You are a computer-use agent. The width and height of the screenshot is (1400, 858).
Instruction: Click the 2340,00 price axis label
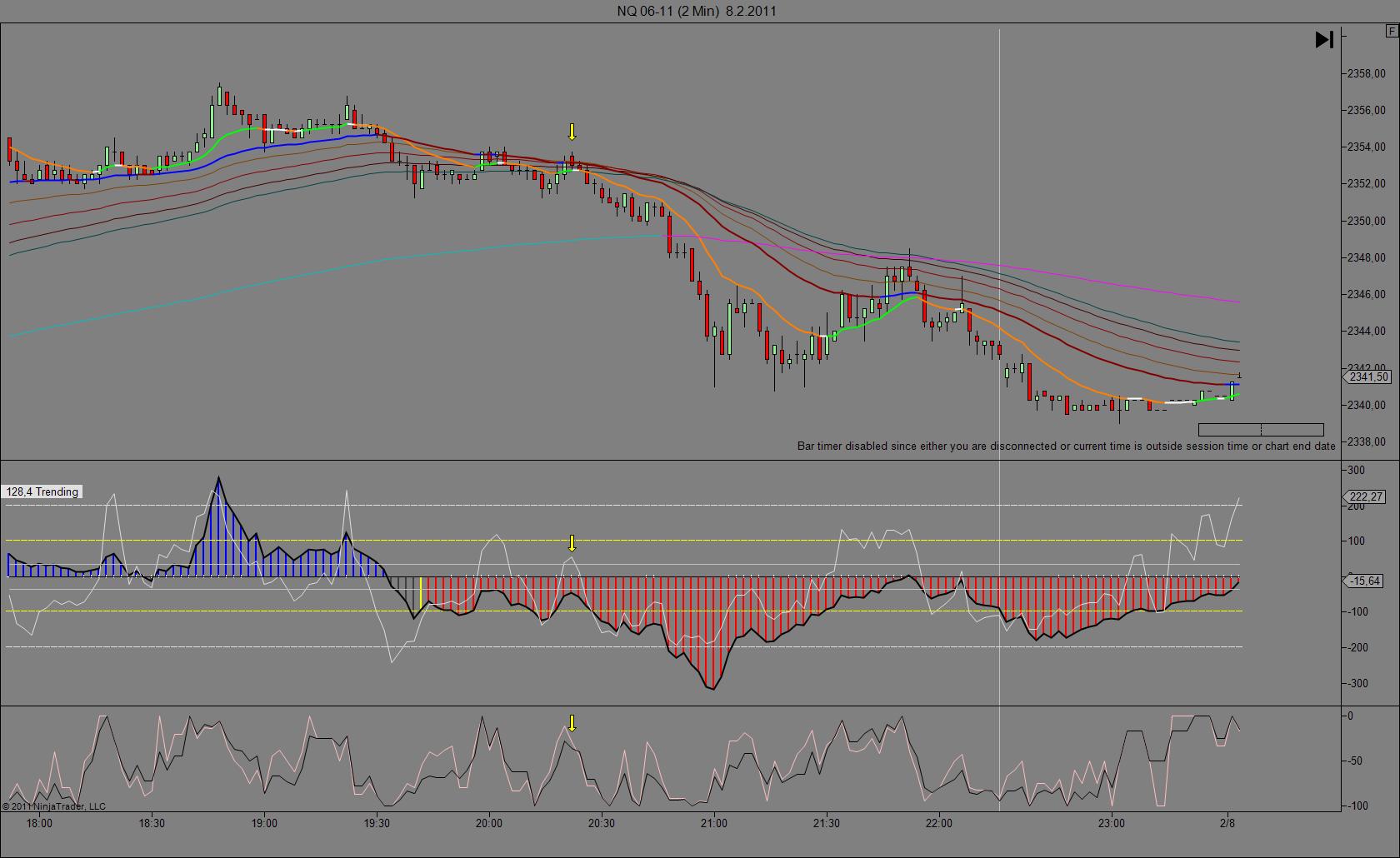(x=1367, y=405)
